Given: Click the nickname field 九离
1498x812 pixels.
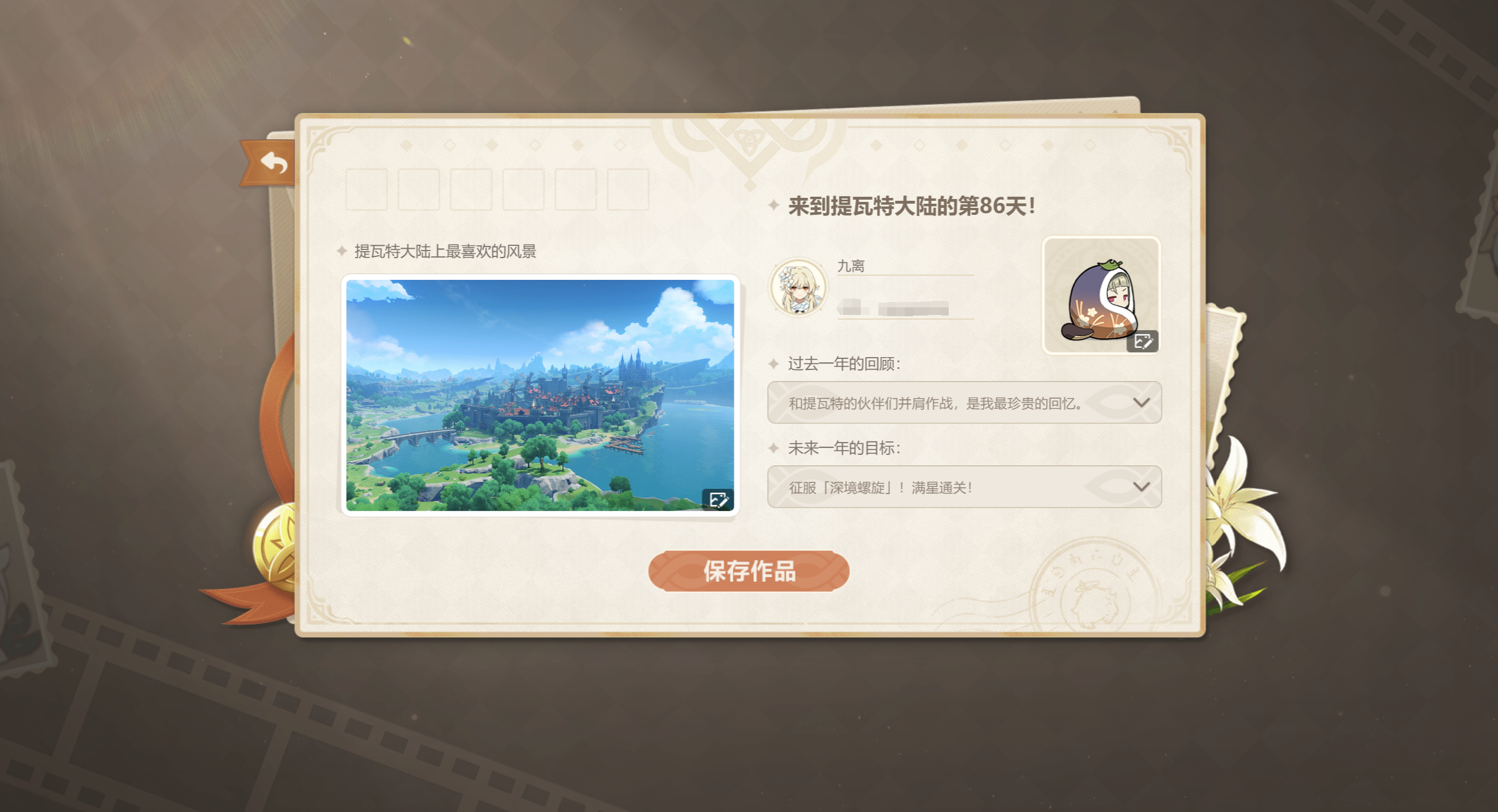Looking at the screenshot, I should tap(905, 266).
